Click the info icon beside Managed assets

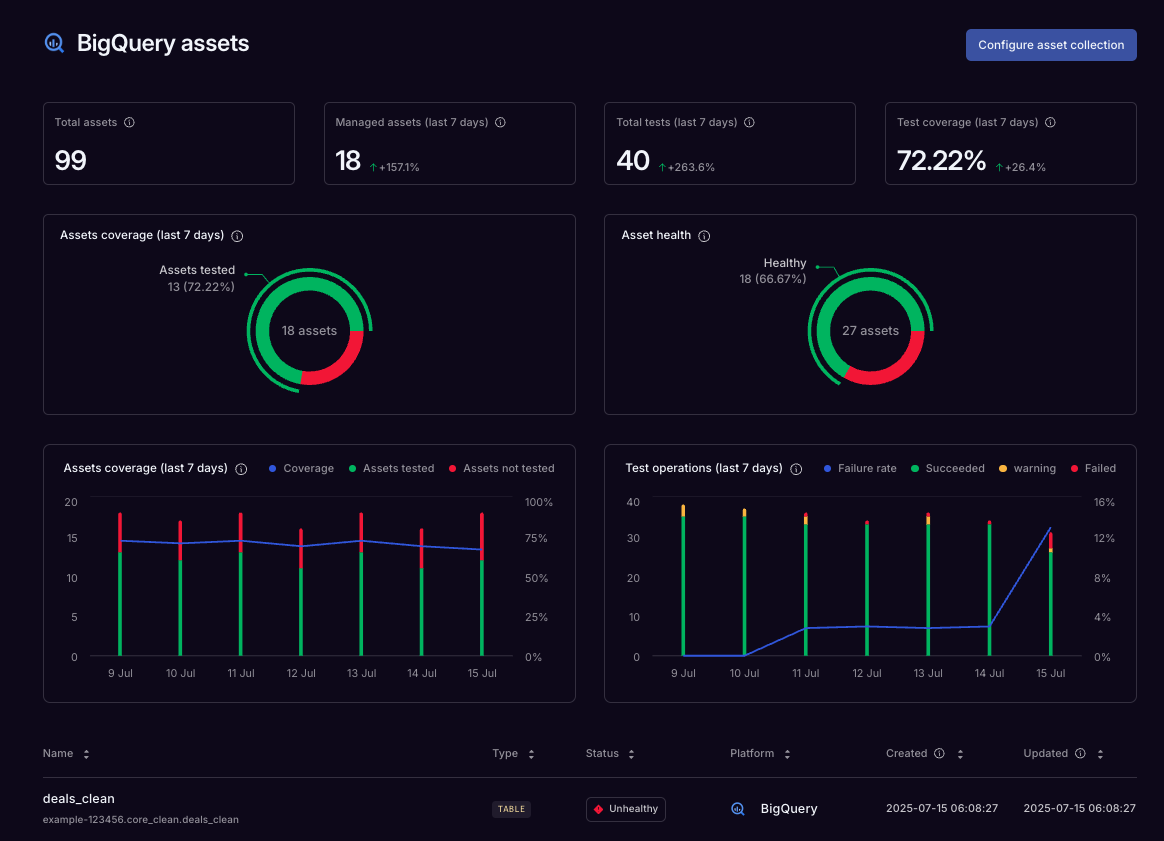point(500,122)
